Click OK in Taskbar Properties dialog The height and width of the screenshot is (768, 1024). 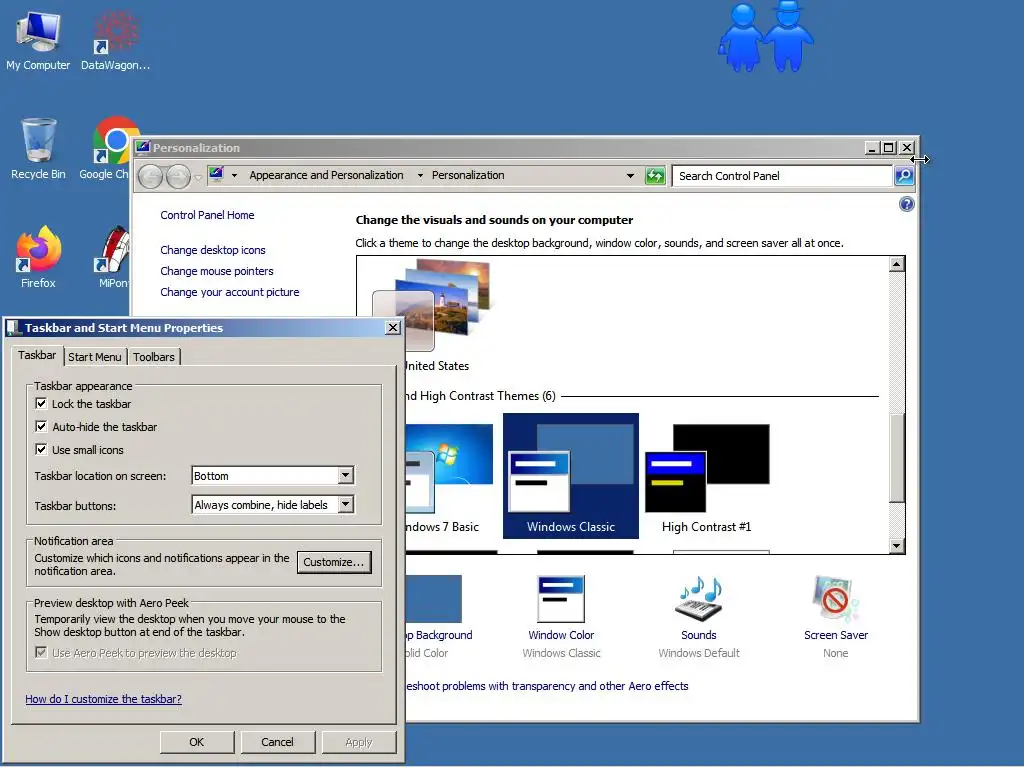(x=197, y=742)
